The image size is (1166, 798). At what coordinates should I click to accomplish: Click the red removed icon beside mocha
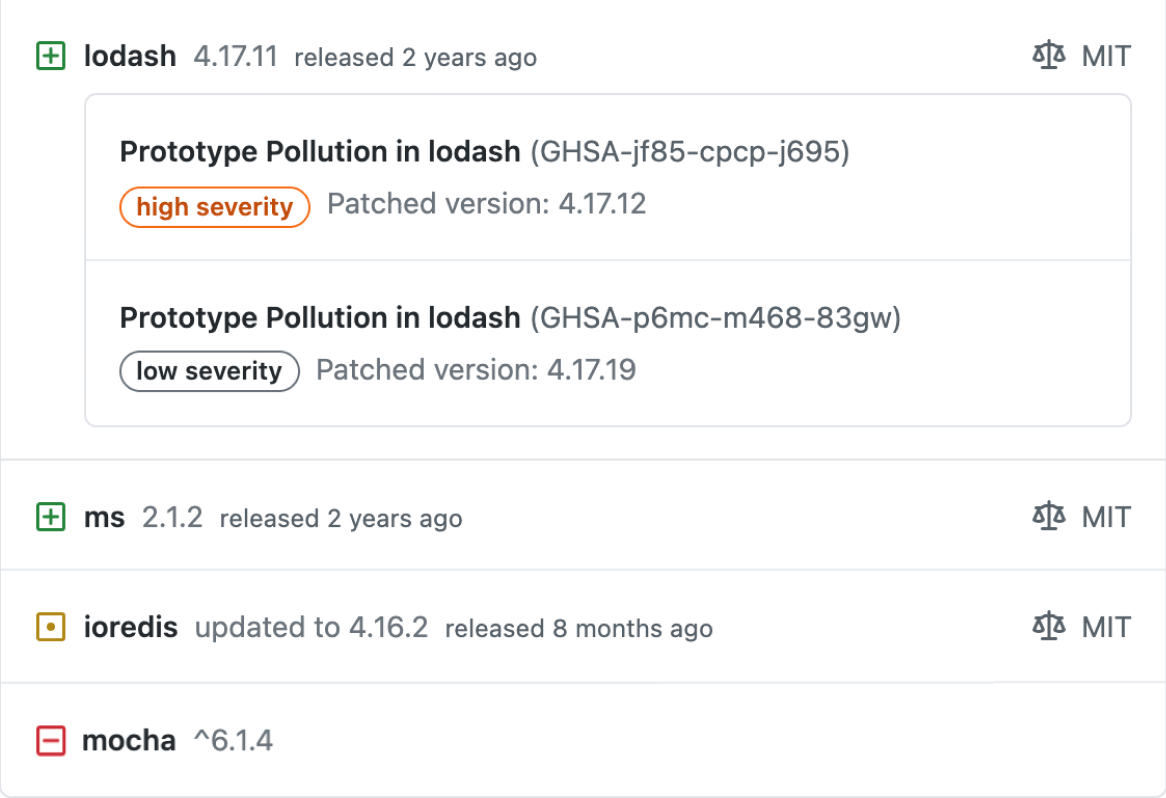50,741
